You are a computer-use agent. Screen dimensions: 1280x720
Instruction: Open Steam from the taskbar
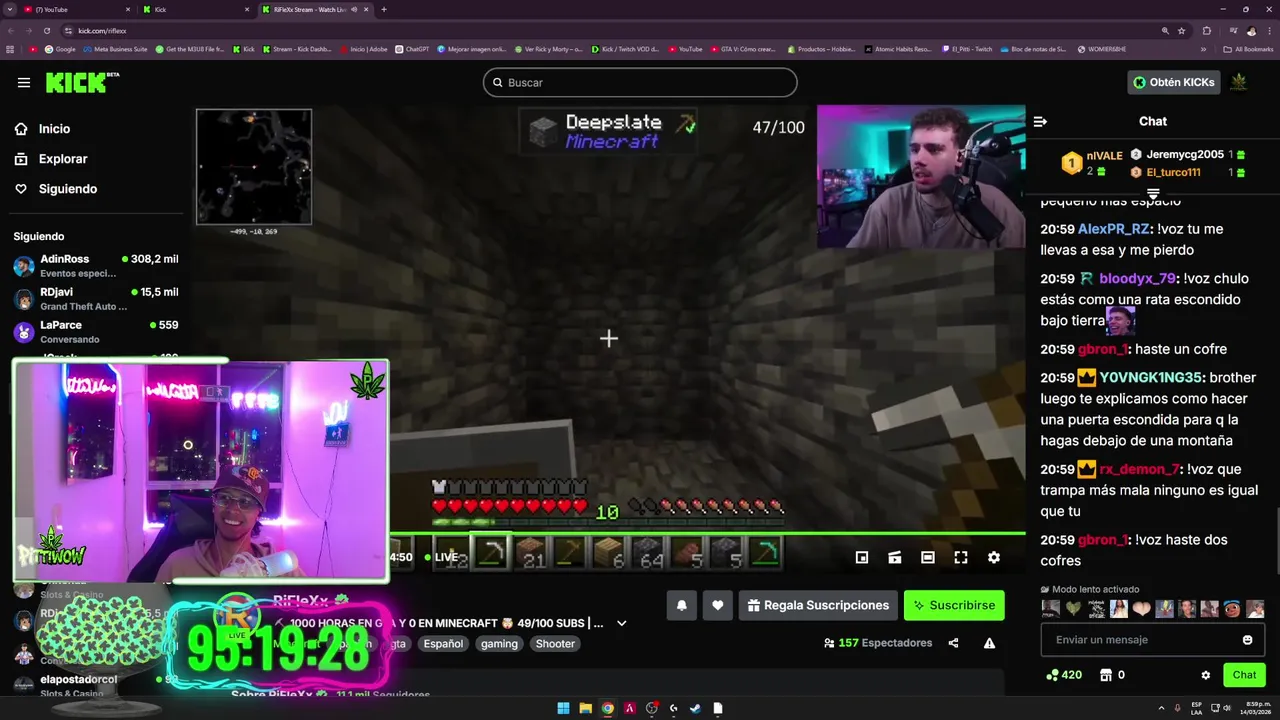coord(696,708)
